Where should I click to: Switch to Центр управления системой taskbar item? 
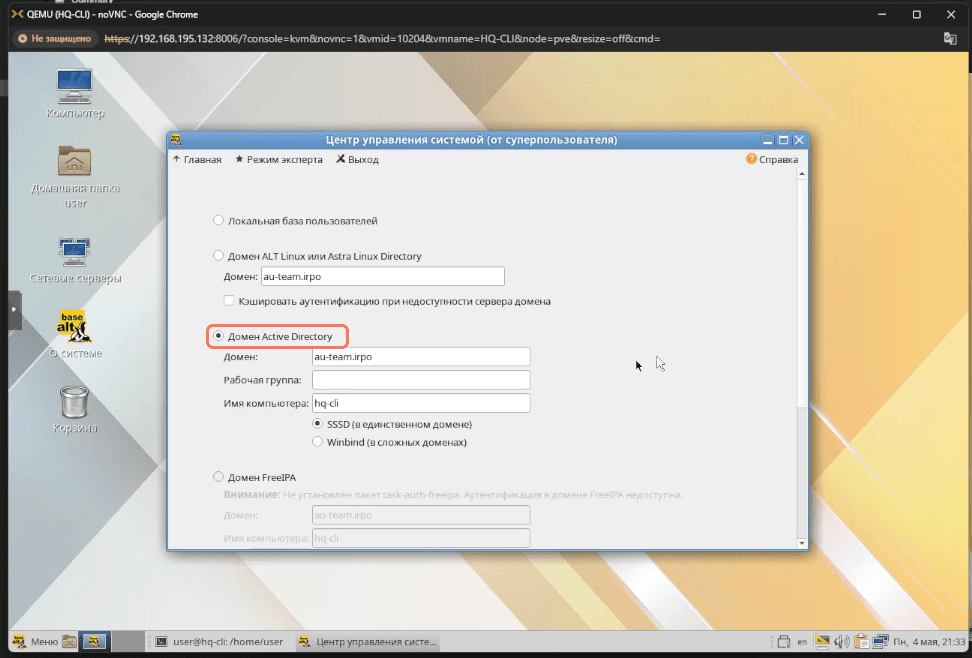pos(368,641)
